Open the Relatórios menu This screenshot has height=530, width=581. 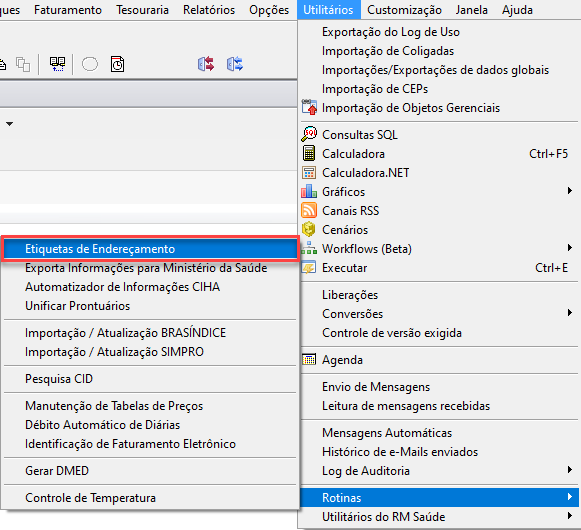pyautogui.click(x=209, y=10)
